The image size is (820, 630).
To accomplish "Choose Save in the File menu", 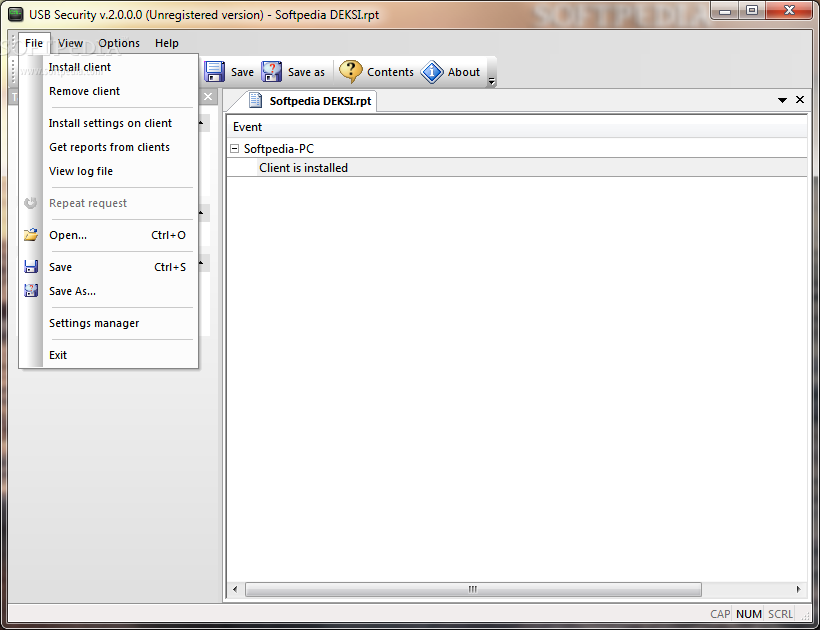I will tap(108, 267).
